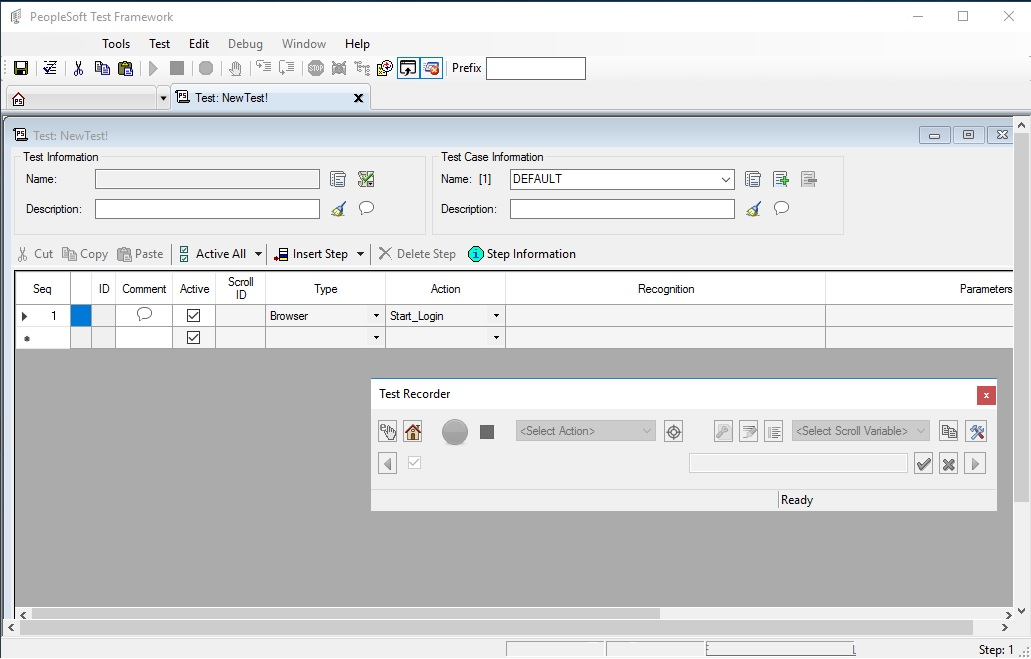Open the Action dropdown showing Start_Login
The image size is (1031, 659).
tap(496, 316)
